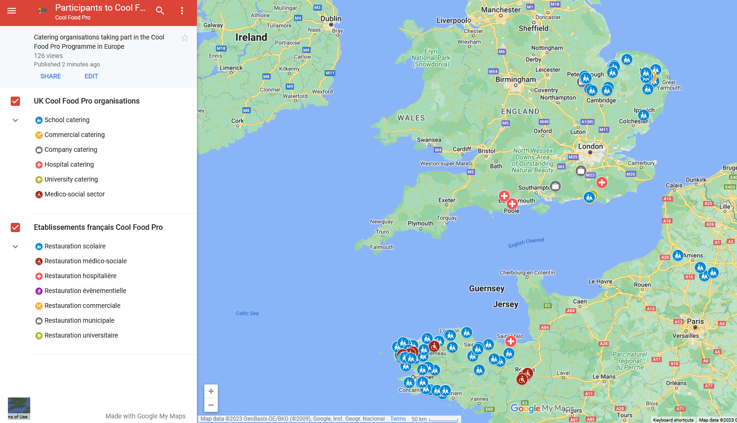Select the School catering legend entry
The height and width of the screenshot is (423, 737).
(62, 120)
